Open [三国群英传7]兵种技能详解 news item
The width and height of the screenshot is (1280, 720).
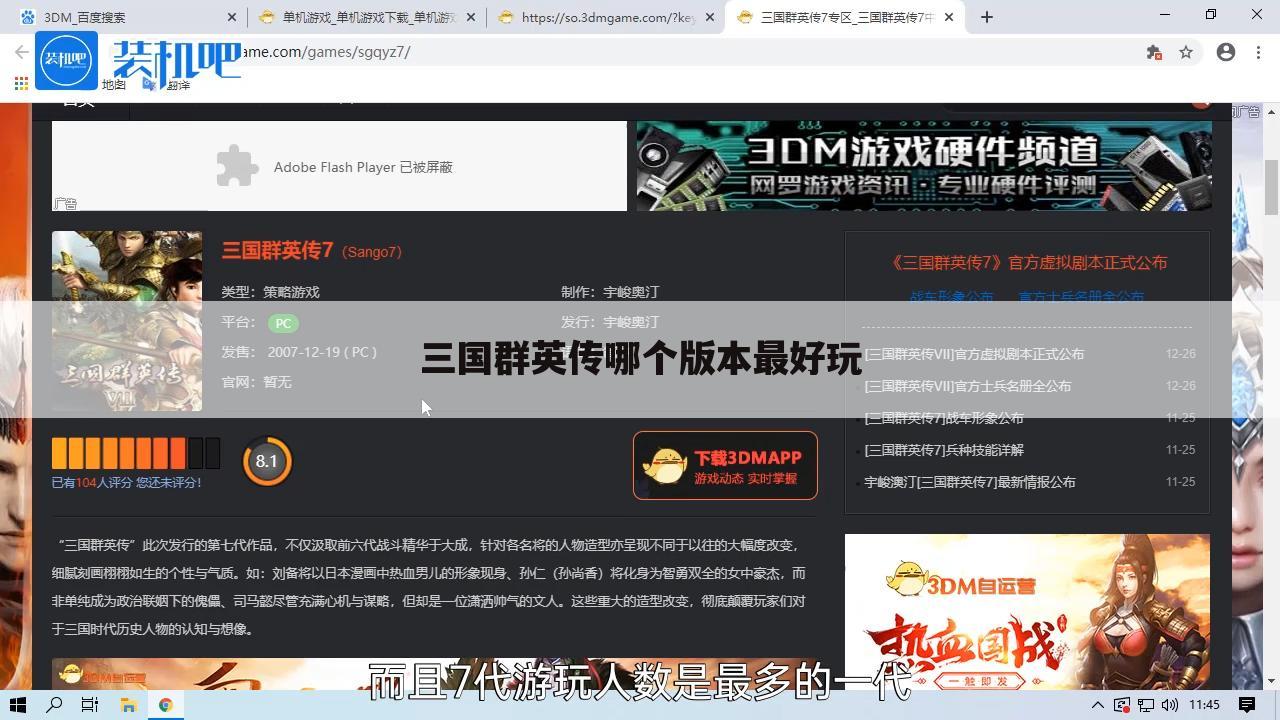[x=944, y=450]
